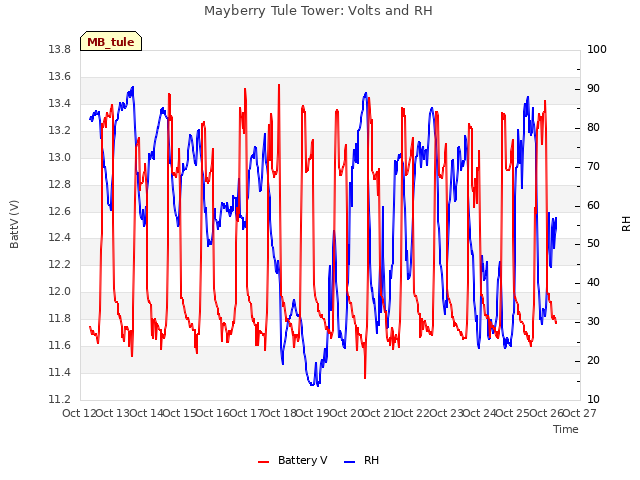Click the Oct 20 date label
The width and height of the screenshot is (640, 480).
pyautogui.click(x=346, y=413)
